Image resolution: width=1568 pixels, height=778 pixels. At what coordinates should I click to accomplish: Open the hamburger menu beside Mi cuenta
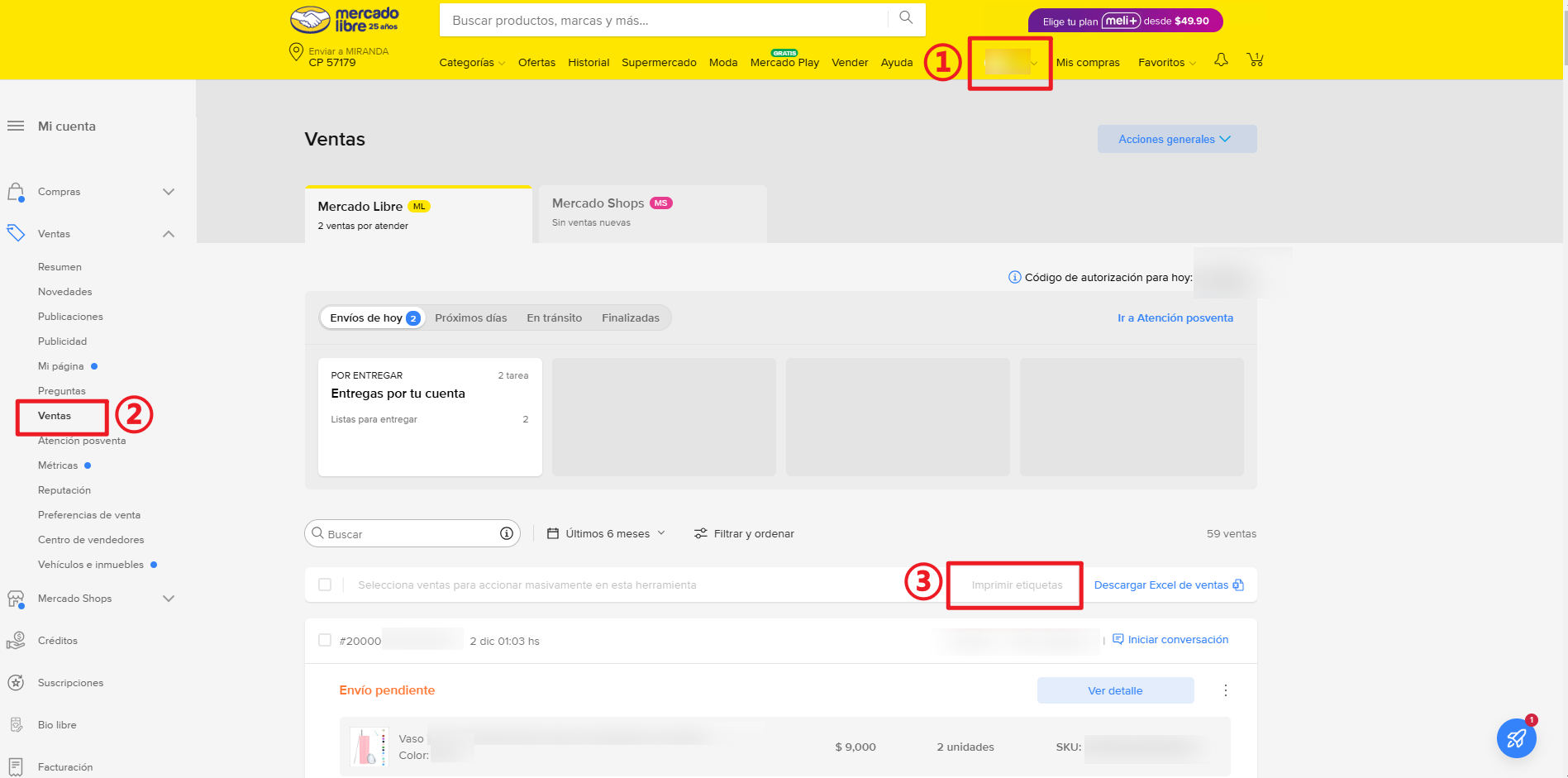coord(16,126)
